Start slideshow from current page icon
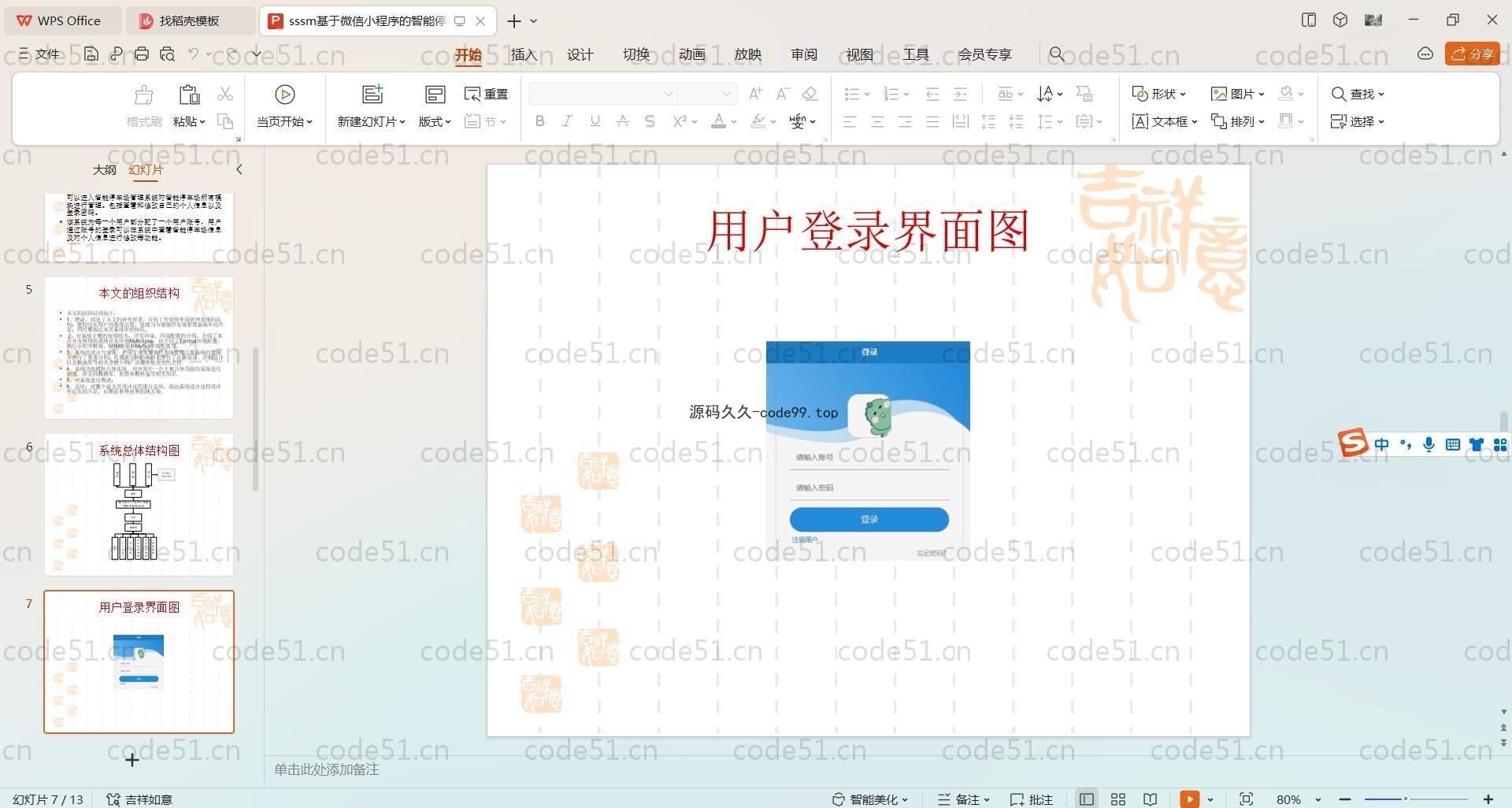 pos(284,95)
